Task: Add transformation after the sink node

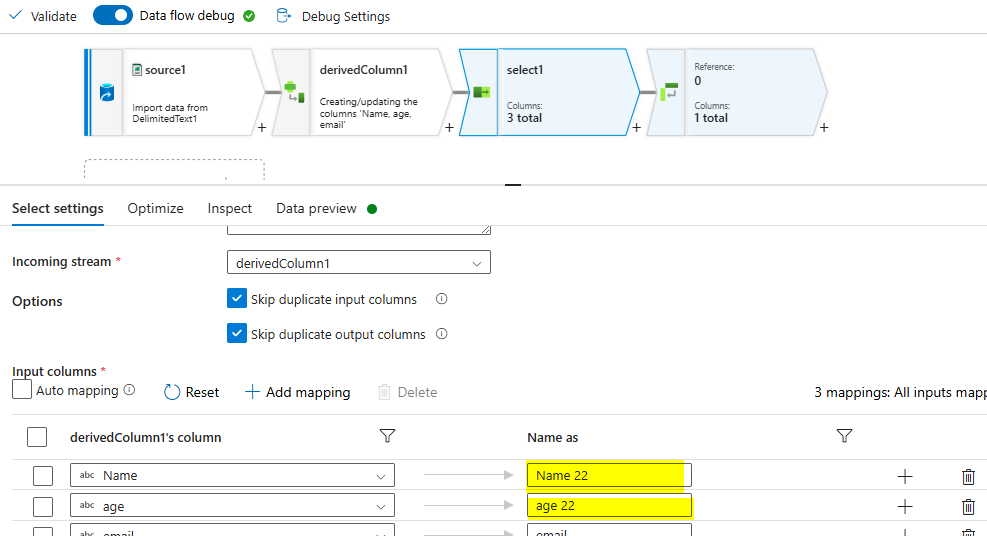Action: coord(824,128)
